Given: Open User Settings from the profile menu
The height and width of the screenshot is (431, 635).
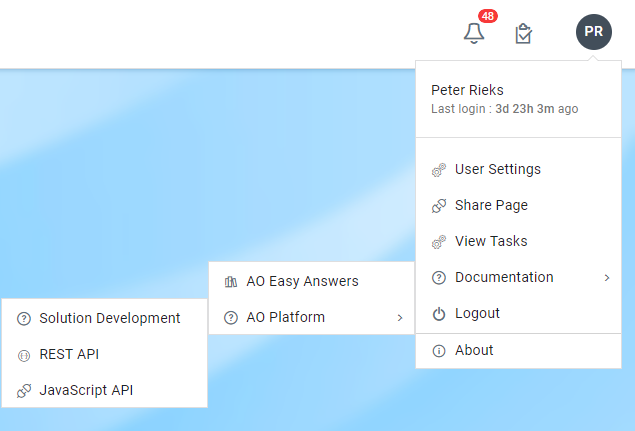Looking at the screenshot, I should [x=497, y=169].
